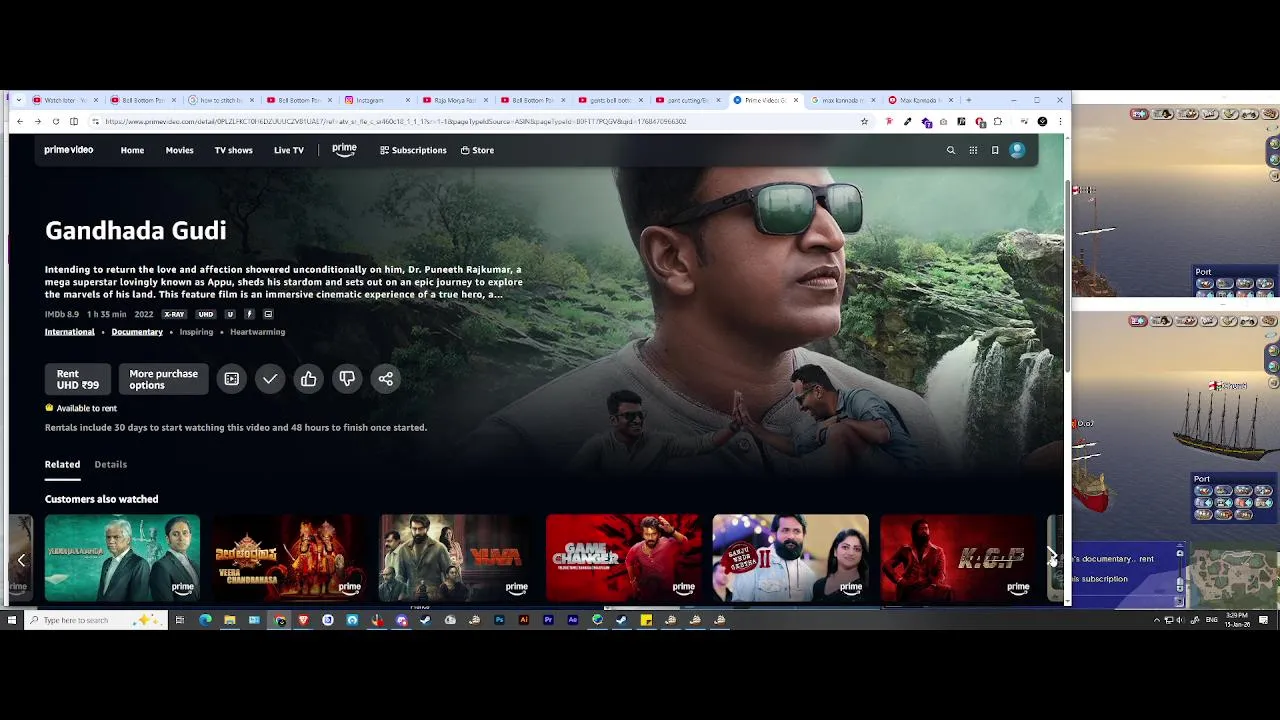Screen dimensions: 1280x720
Task: Open the International genre link
Action: pos(70,332)
